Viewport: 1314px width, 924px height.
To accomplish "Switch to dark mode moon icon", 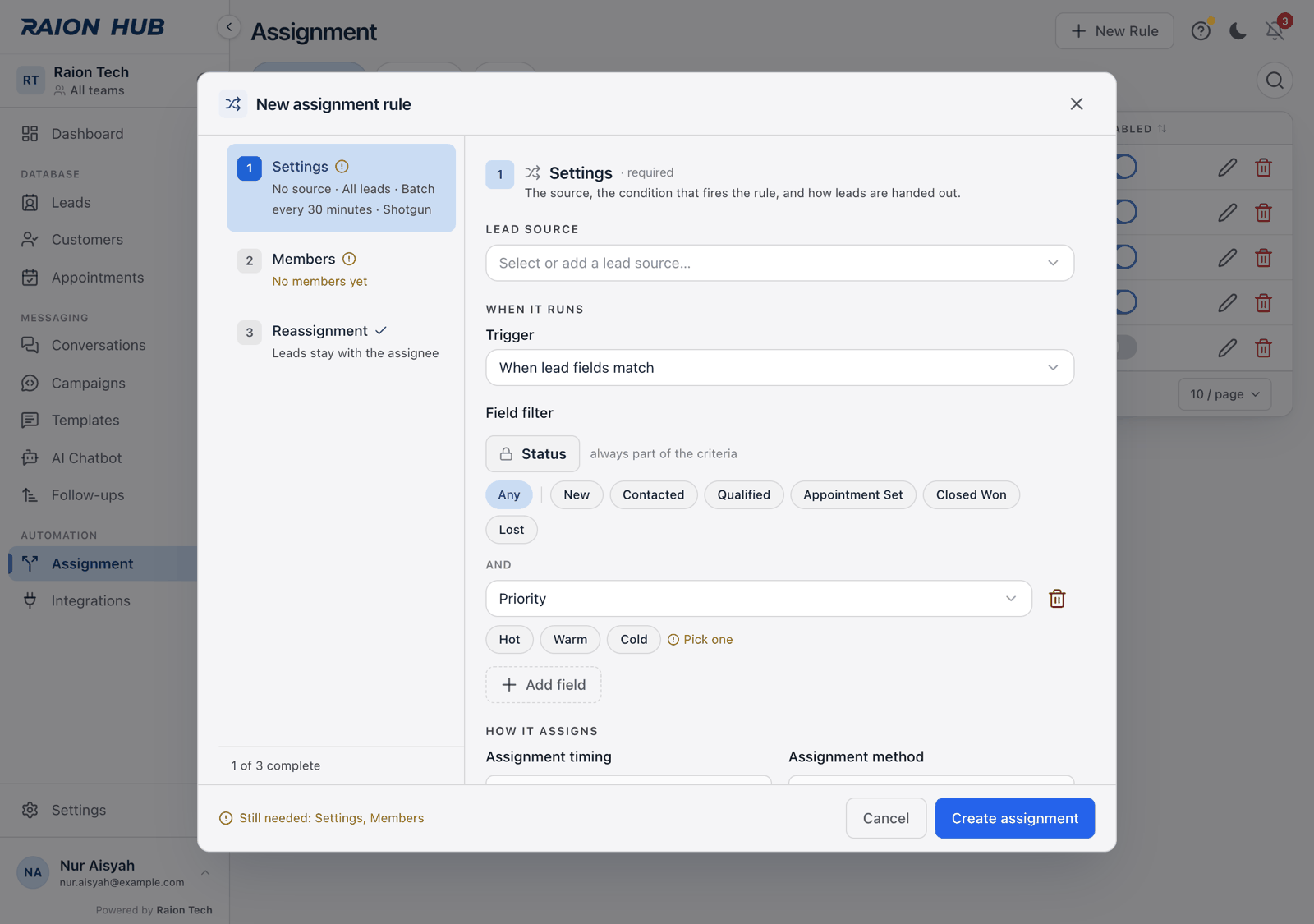I will 1238,31.
